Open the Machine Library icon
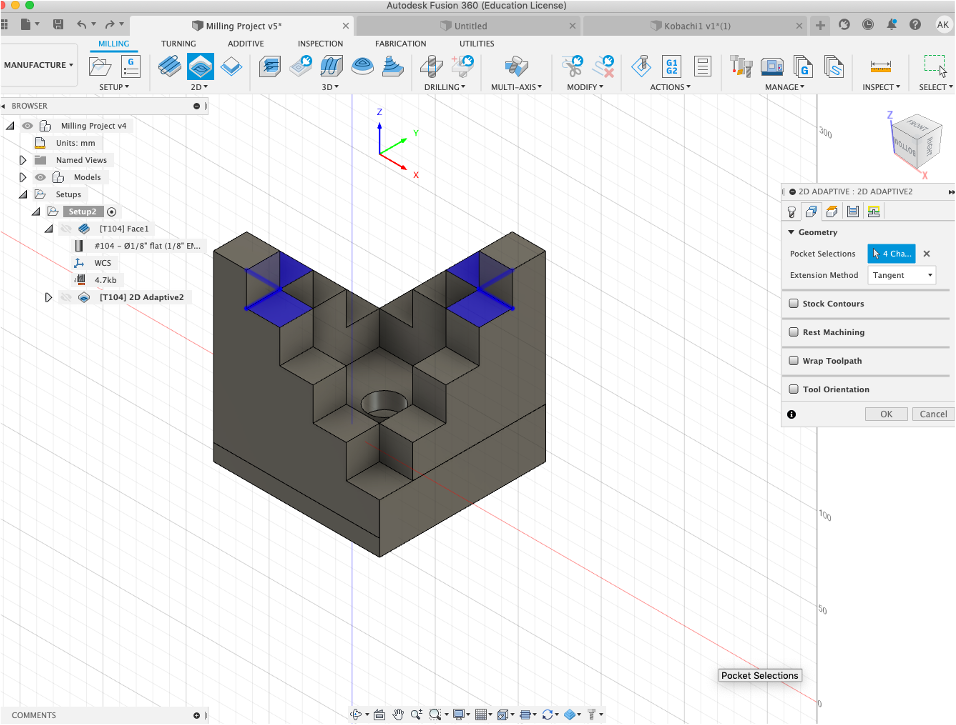 coord(772,66)
